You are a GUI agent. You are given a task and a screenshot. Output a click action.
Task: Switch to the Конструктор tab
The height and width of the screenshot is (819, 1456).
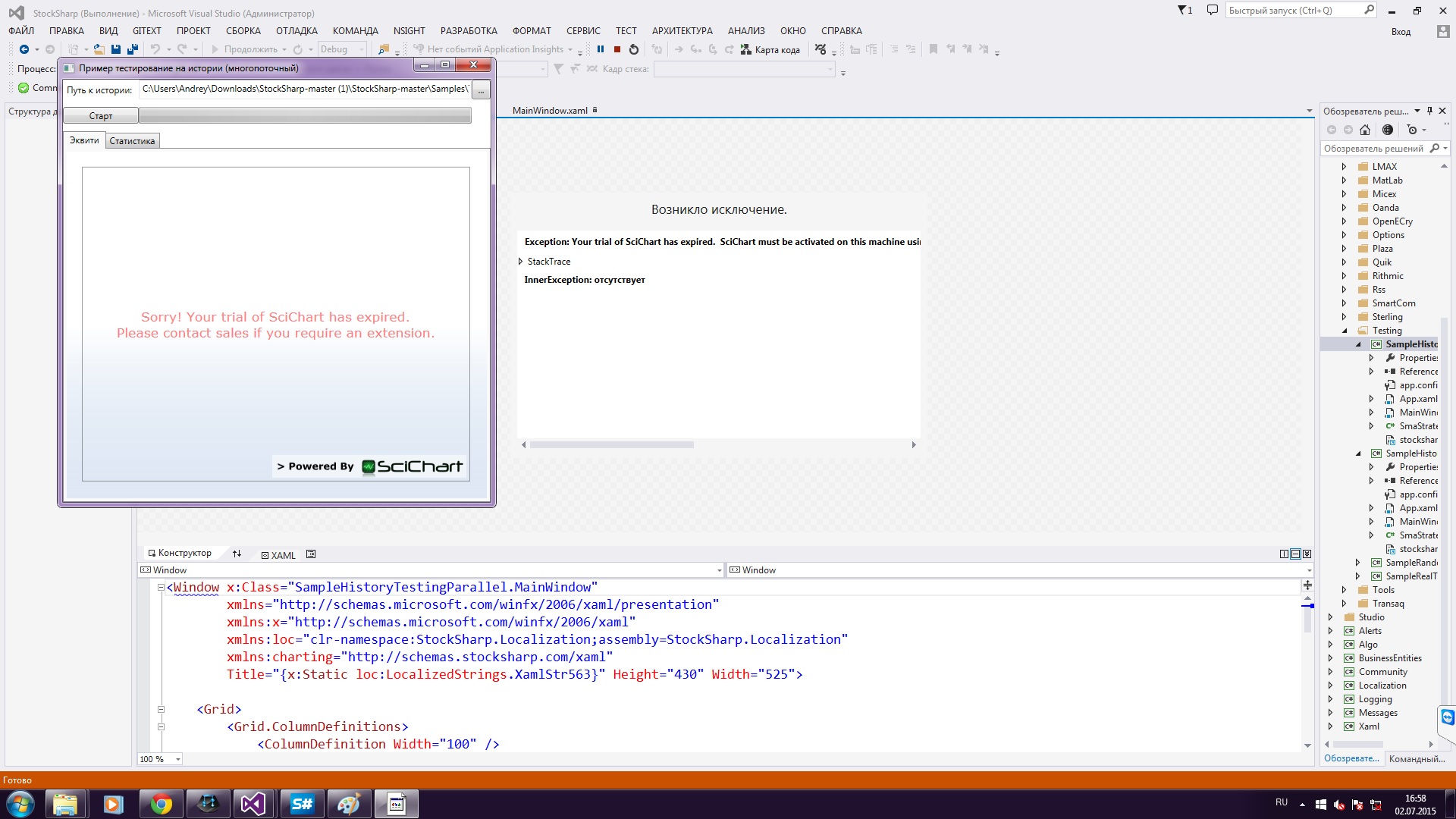coord(180,554)
